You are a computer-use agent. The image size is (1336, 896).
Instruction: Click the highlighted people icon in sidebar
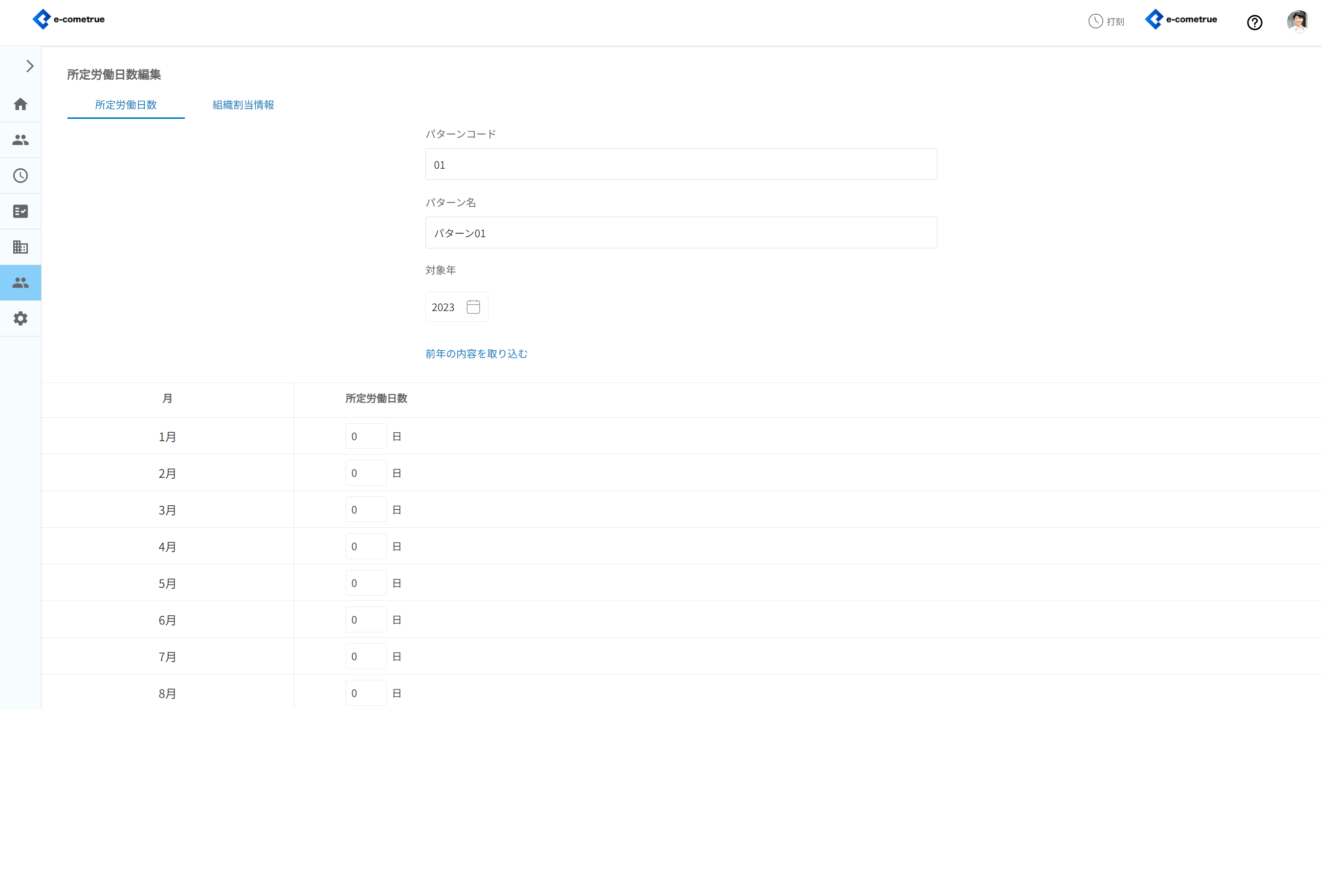point(21,283)
